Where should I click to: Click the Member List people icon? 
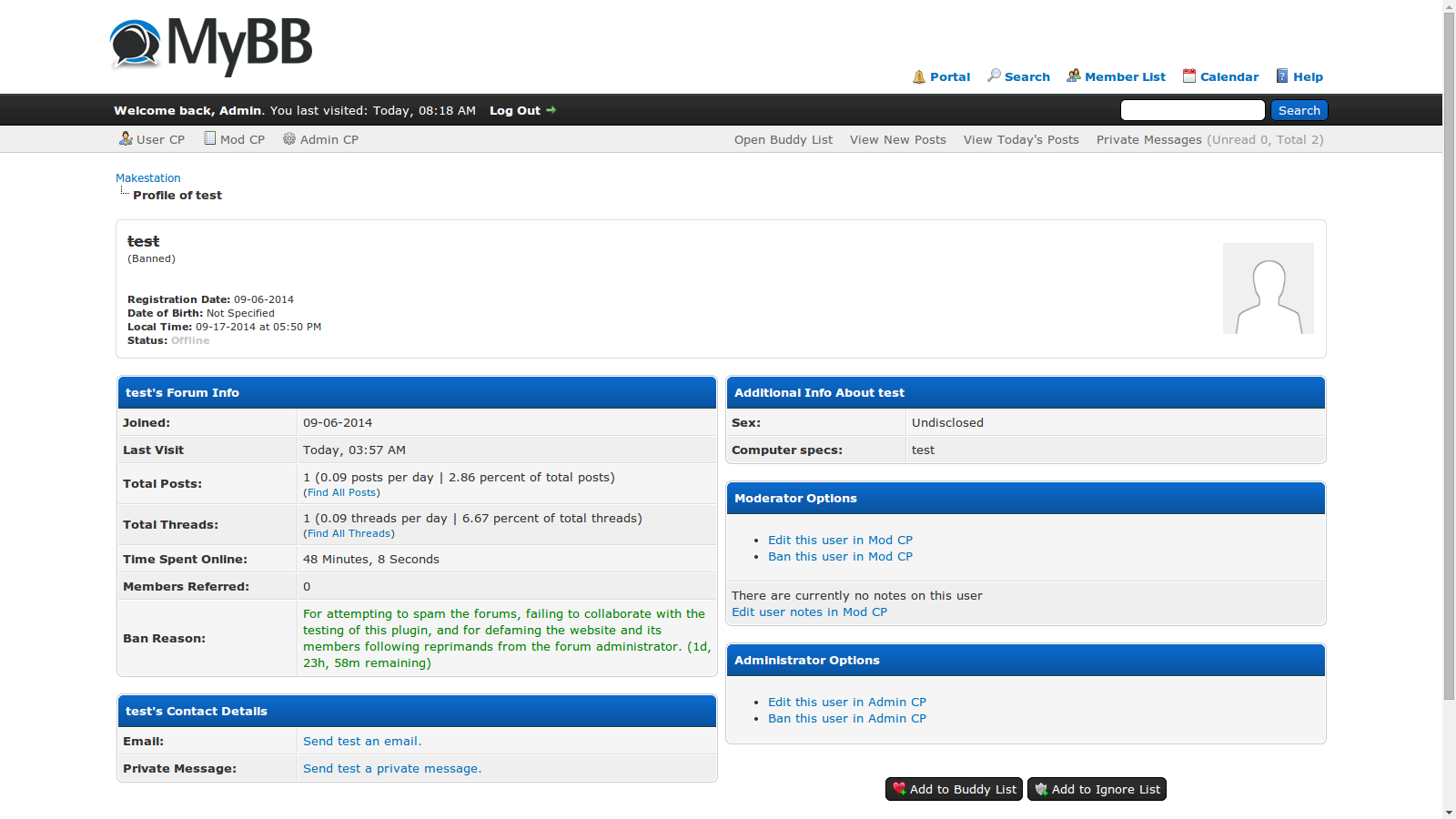point(1074,76)
